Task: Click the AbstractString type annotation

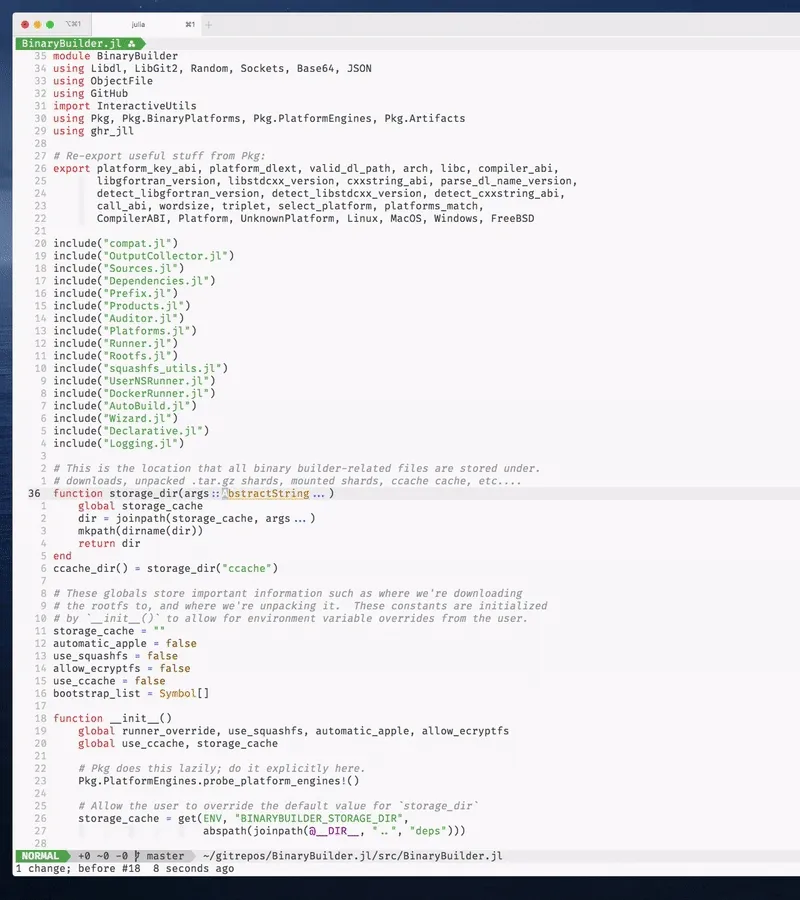Action: click(x=266, y=493)
